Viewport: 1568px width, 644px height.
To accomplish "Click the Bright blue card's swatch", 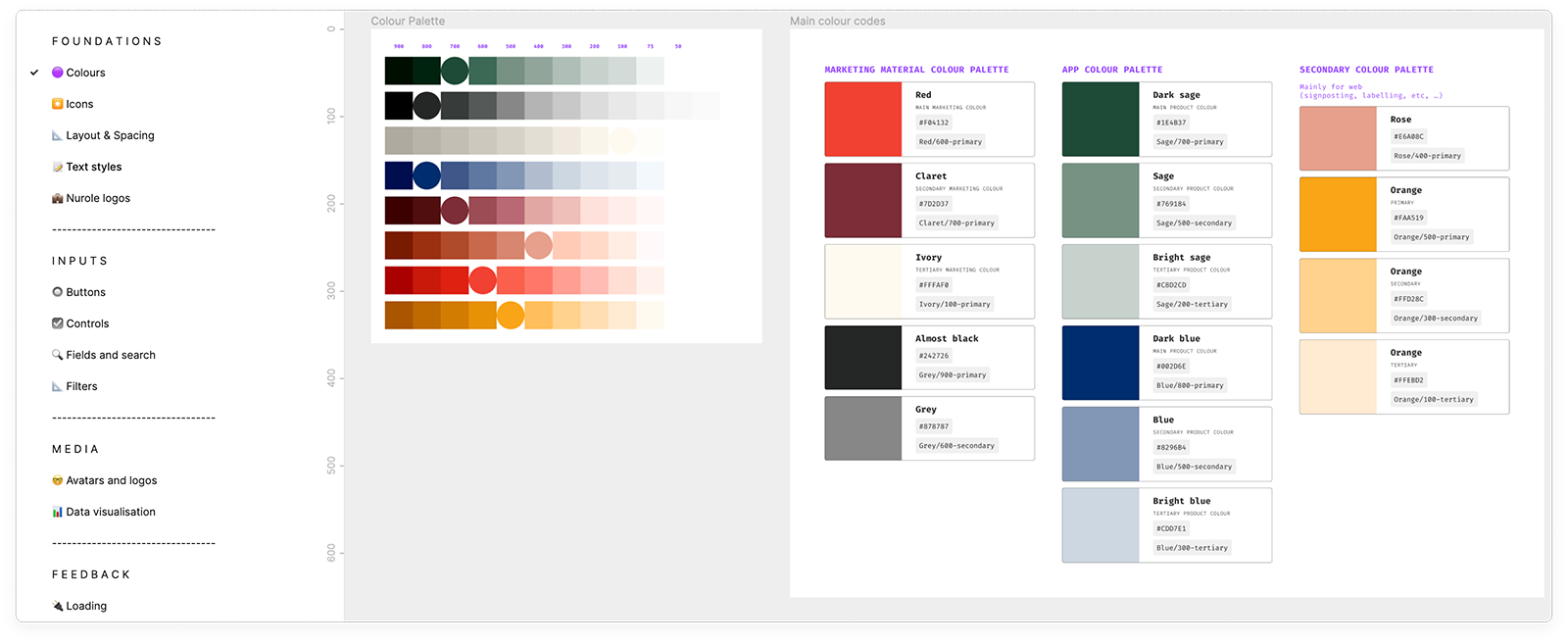I will click(x=1101, y=525).
